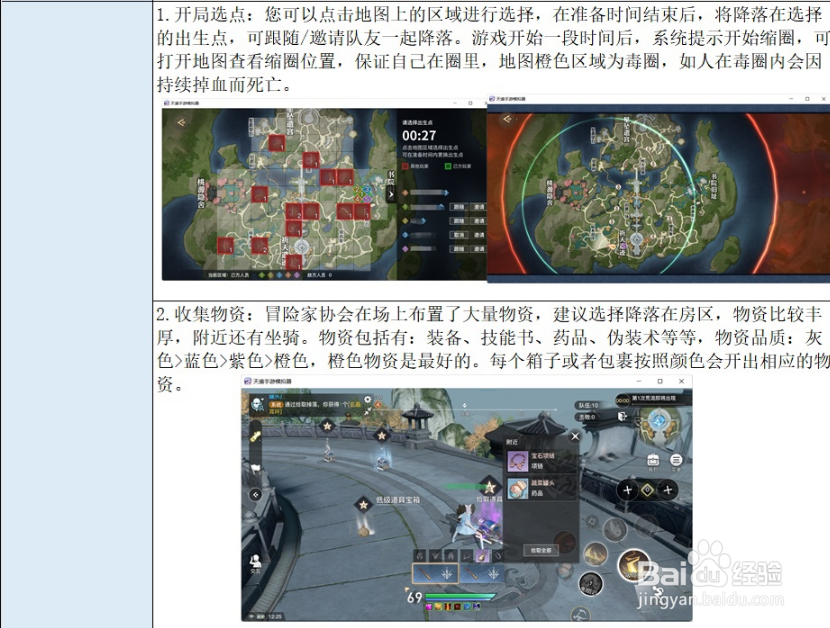Tap the grey rabbit skill icon

click(x=615, y=529)
